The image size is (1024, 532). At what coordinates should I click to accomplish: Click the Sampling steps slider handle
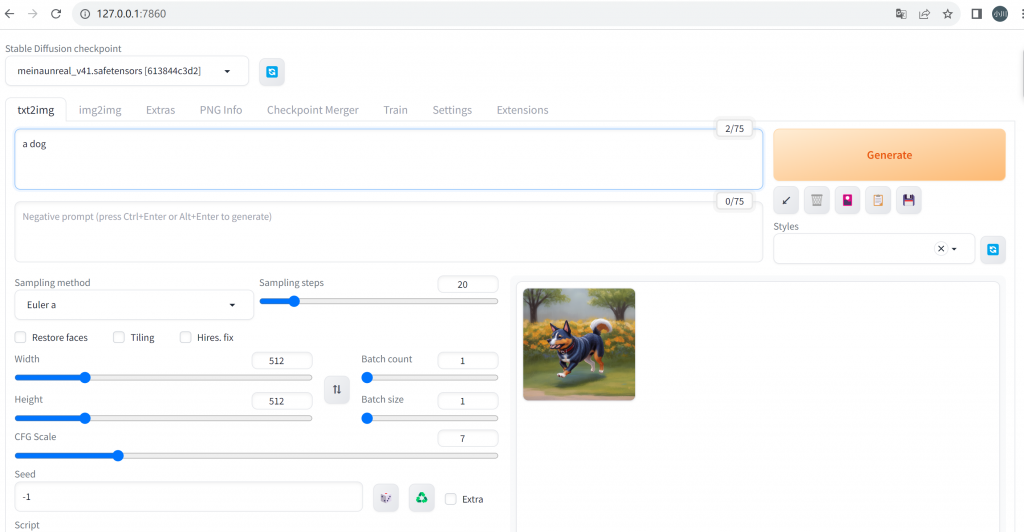294,301
